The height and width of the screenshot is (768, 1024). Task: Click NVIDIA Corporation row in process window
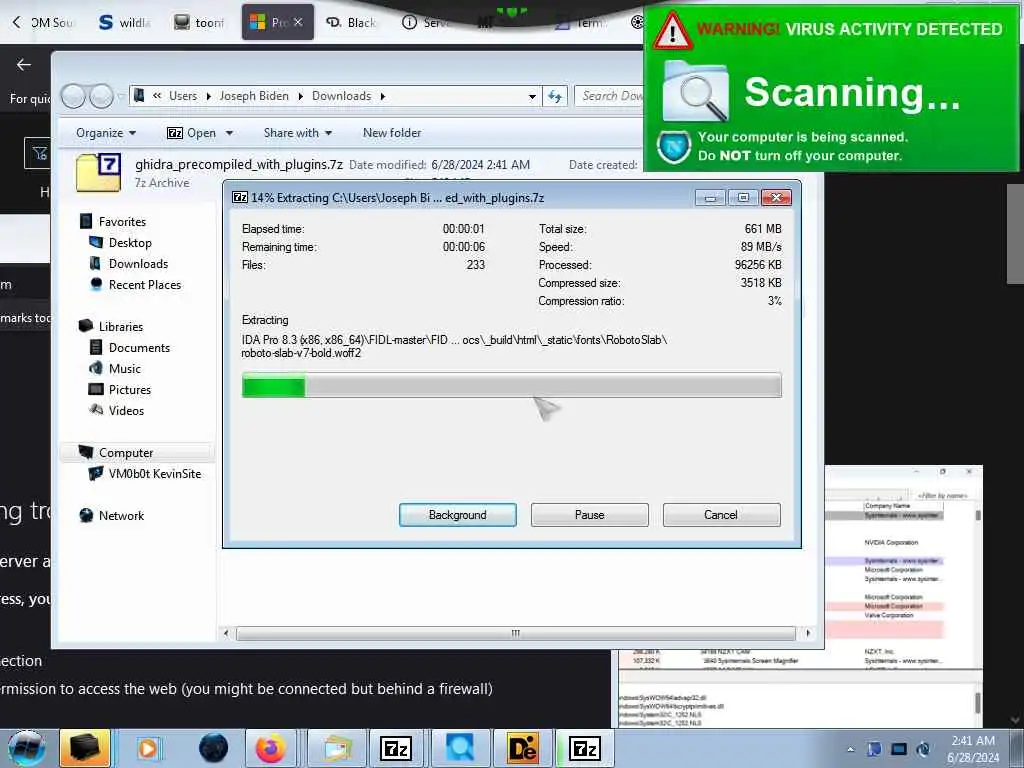(891, 543)
